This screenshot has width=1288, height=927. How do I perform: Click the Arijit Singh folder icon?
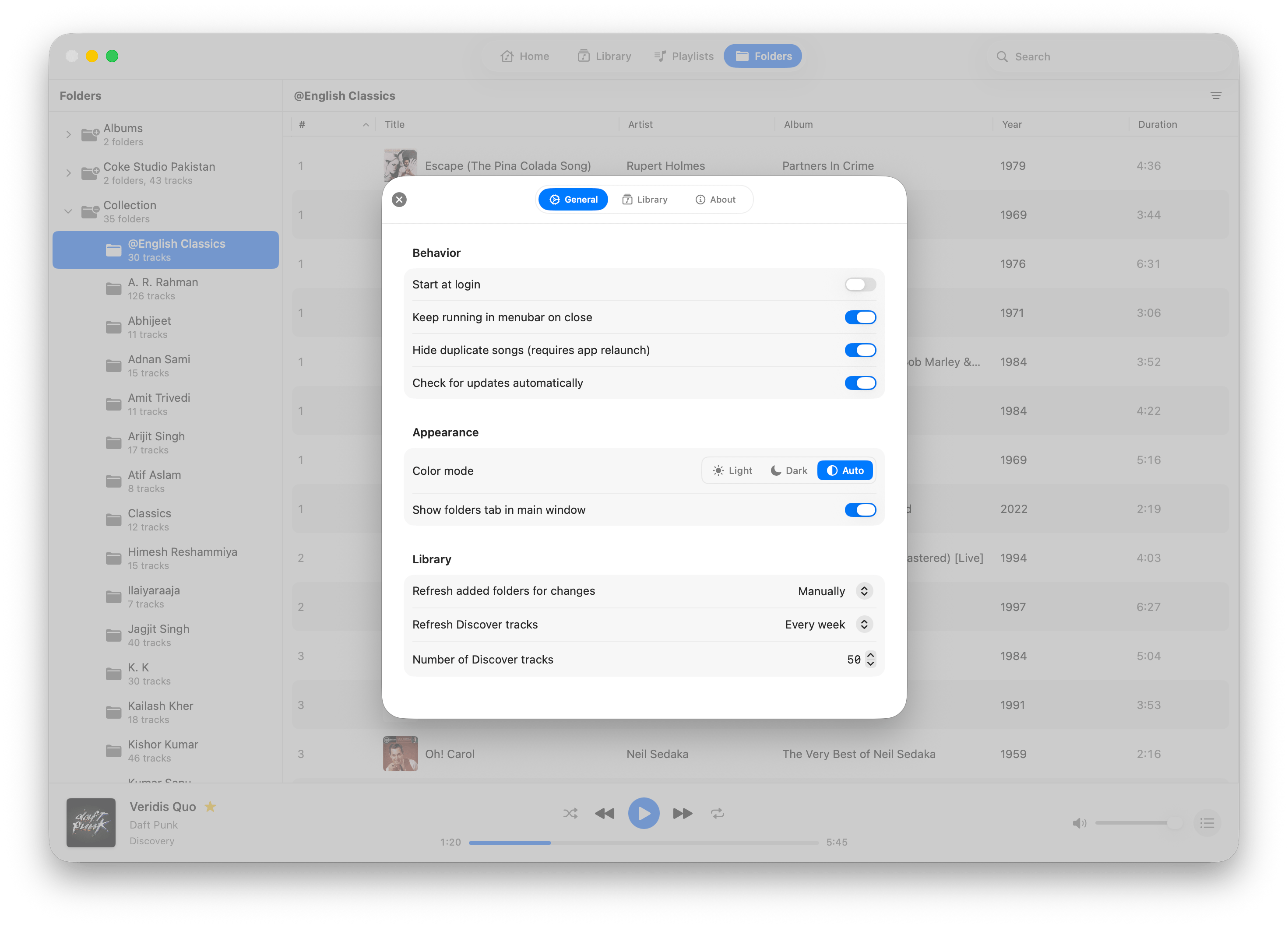pos(113,443)
